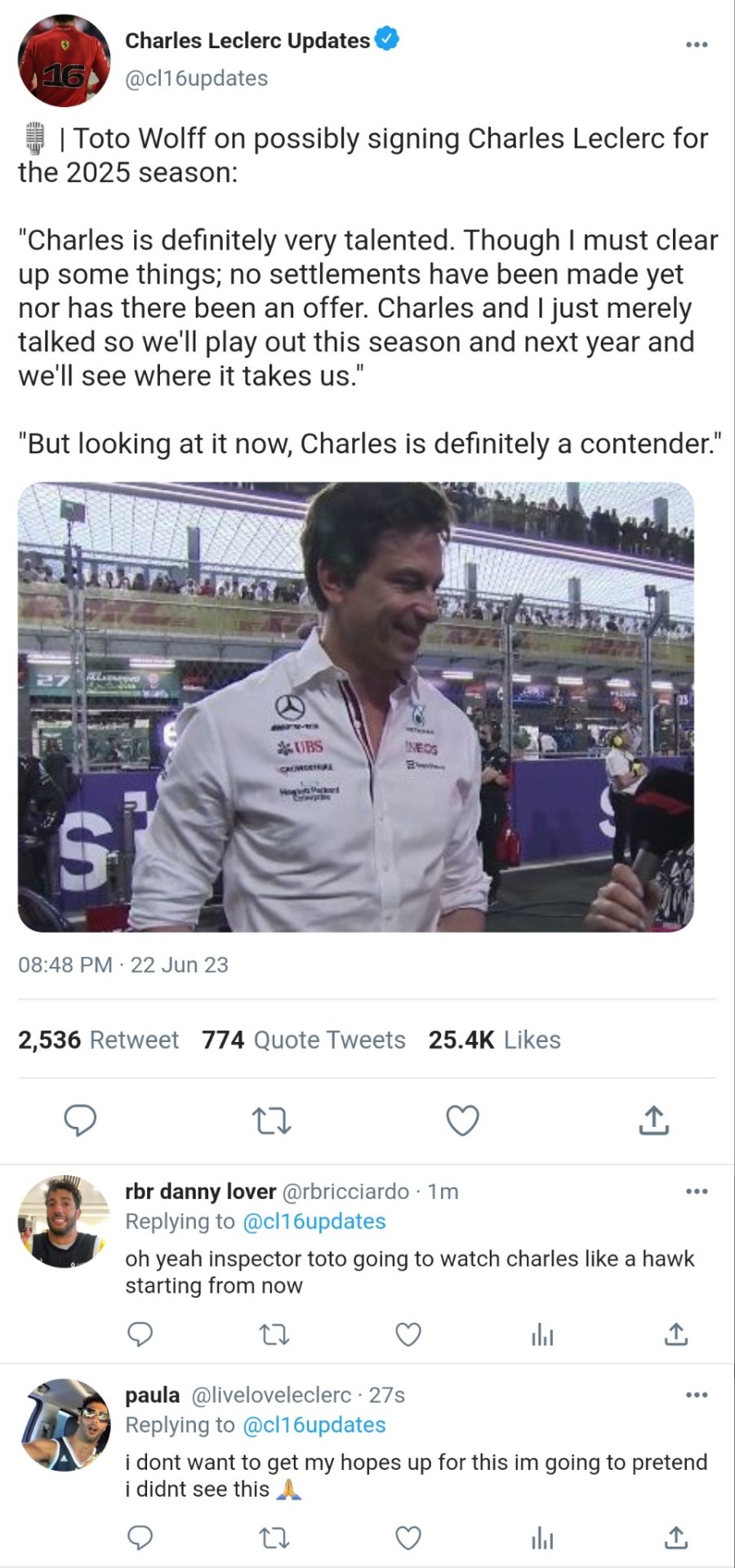This screenshot has width=735, height=1568.
Task: Reply to rbr danny lover's comment
Action: pos(140,1334)
